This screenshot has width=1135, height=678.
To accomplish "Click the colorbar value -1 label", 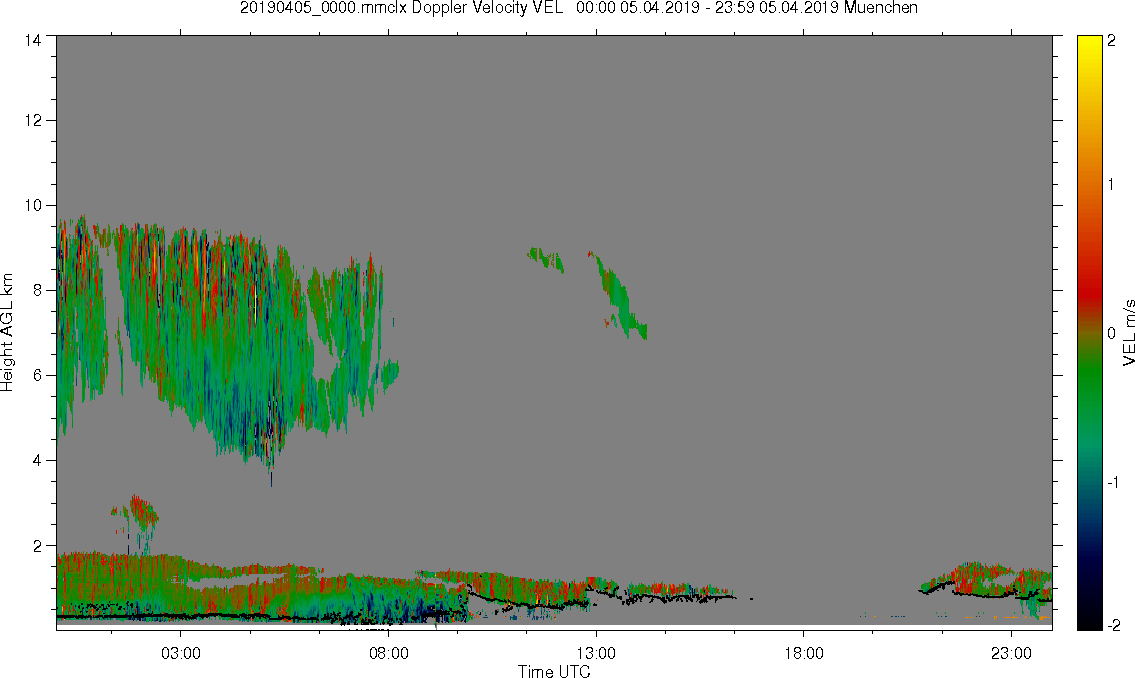I will (x=1113, y=482).
